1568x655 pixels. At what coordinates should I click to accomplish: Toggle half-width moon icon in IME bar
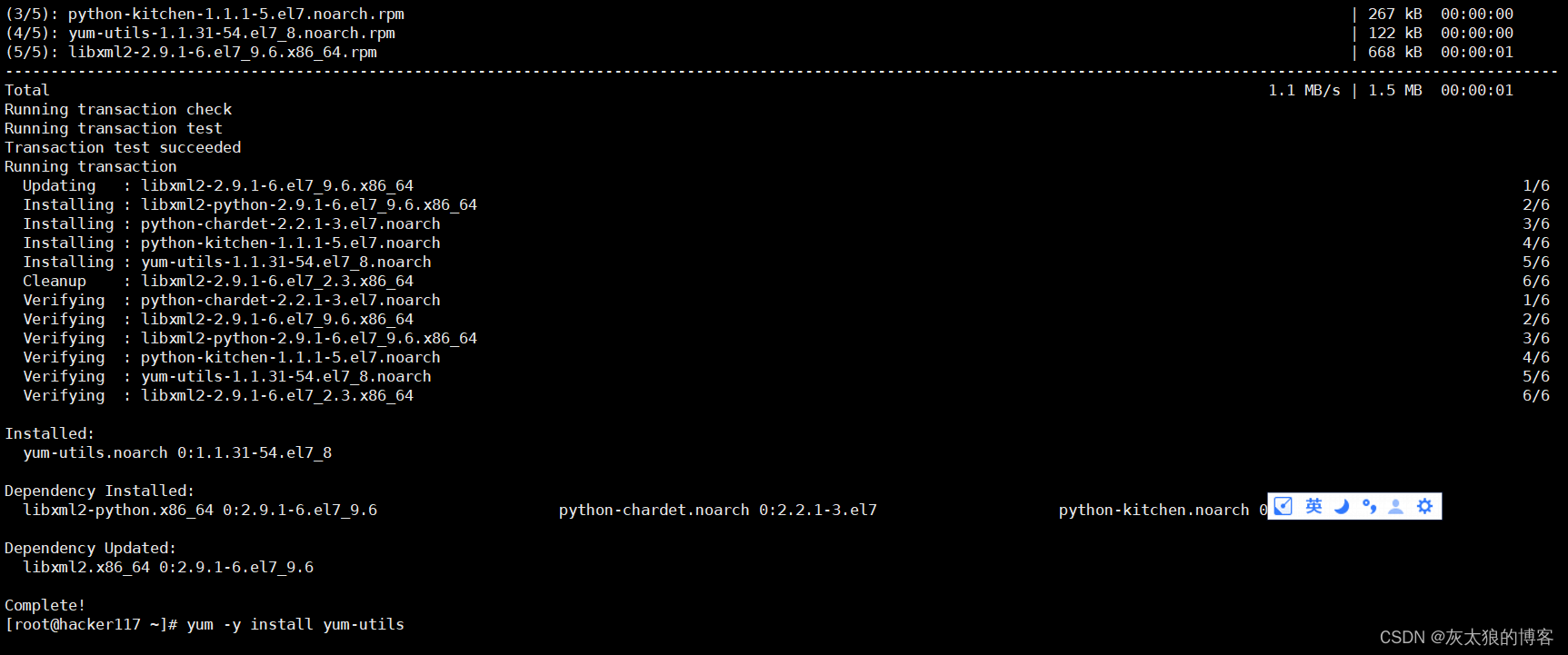[1342, 506]
